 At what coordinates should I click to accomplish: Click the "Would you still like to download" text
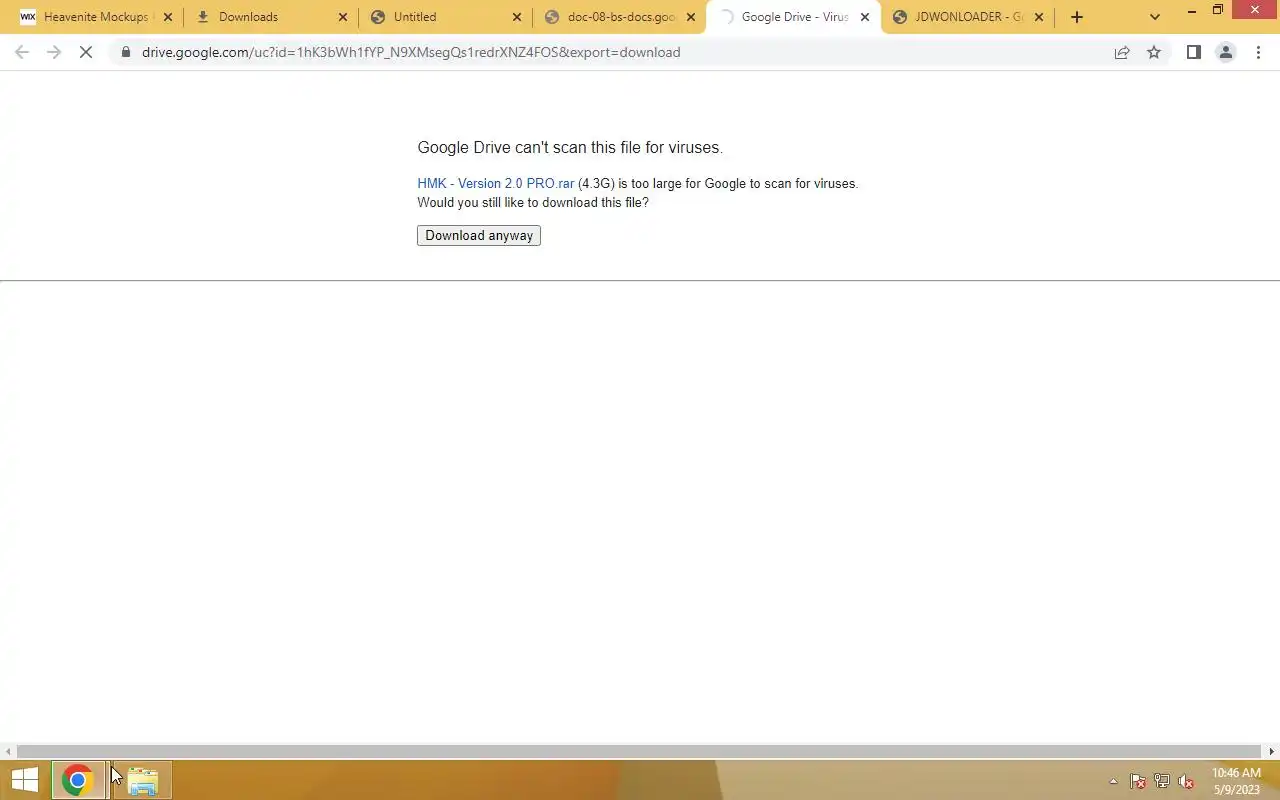pos(533,203)
